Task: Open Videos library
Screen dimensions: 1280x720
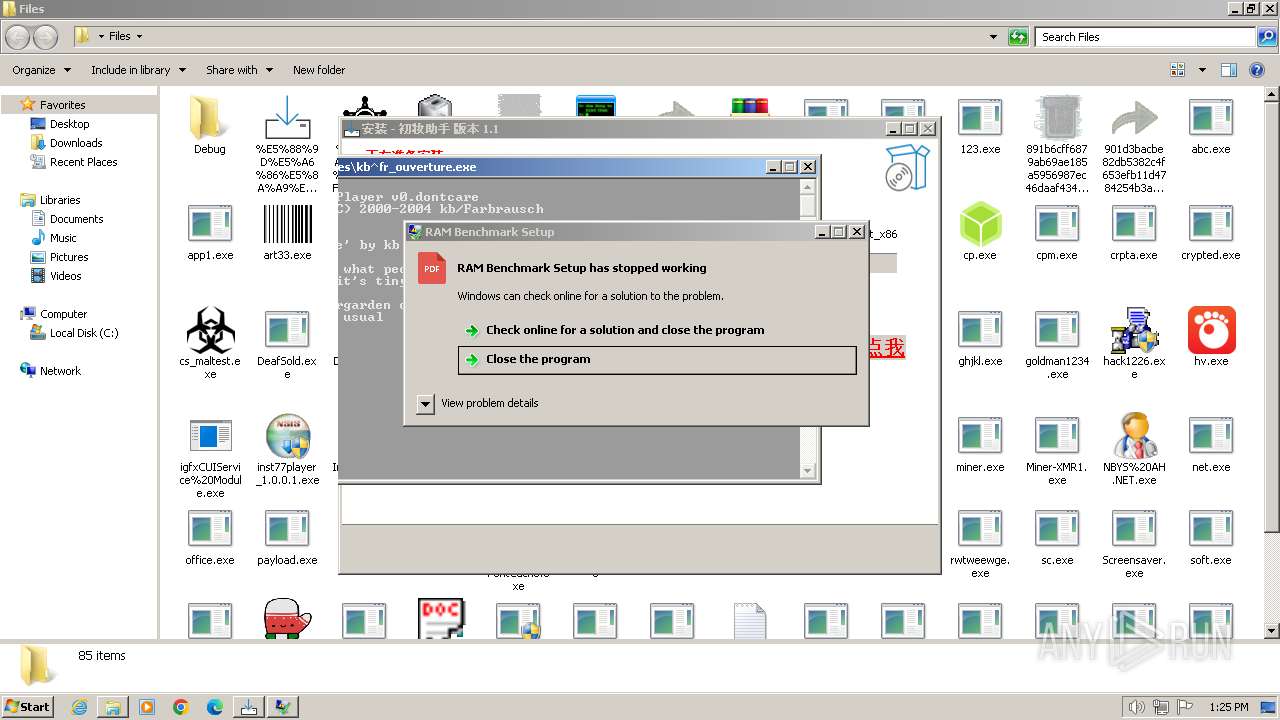Action: click(x=65, y=276)
